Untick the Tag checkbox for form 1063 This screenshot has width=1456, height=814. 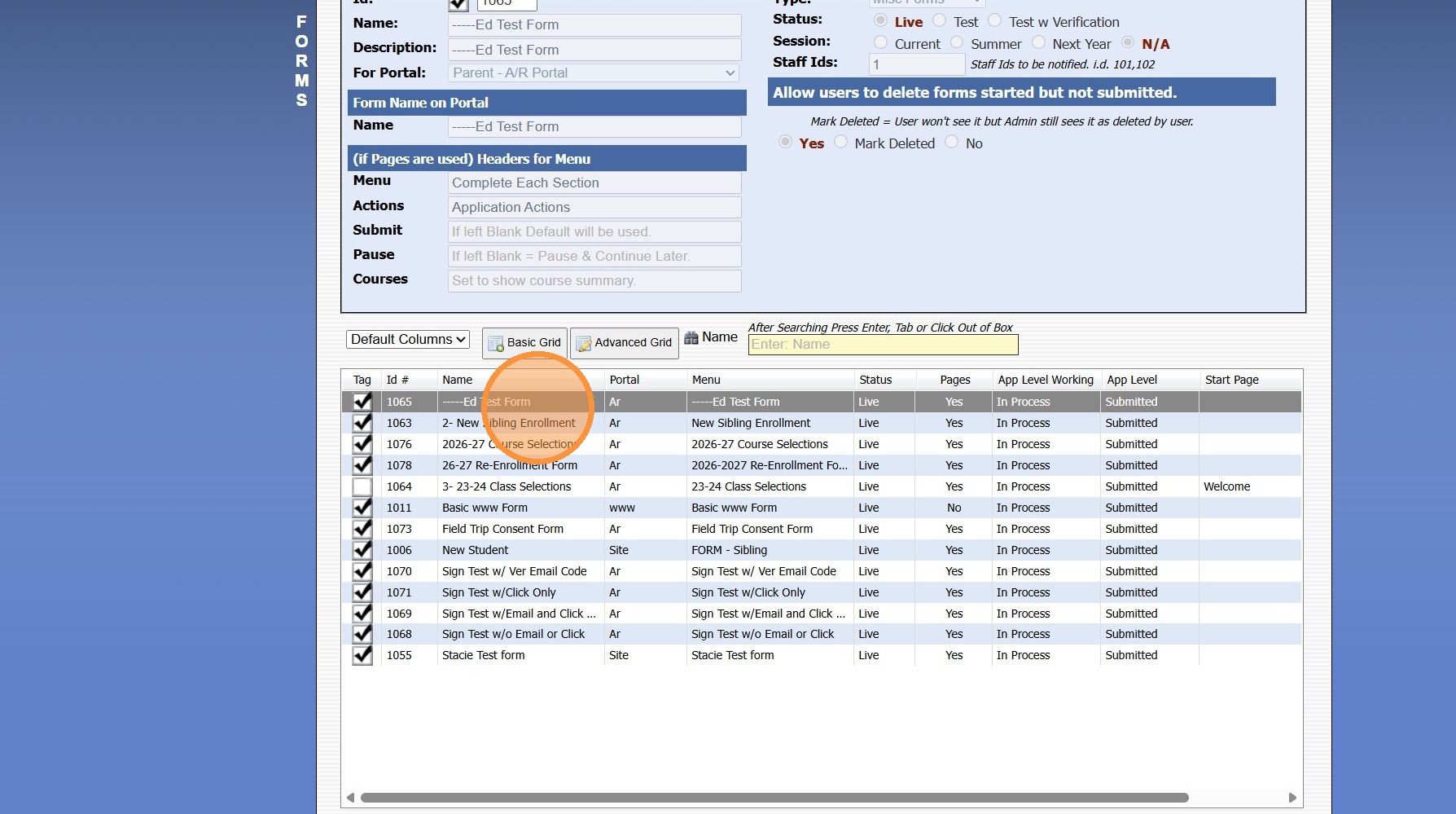point(362,423)
